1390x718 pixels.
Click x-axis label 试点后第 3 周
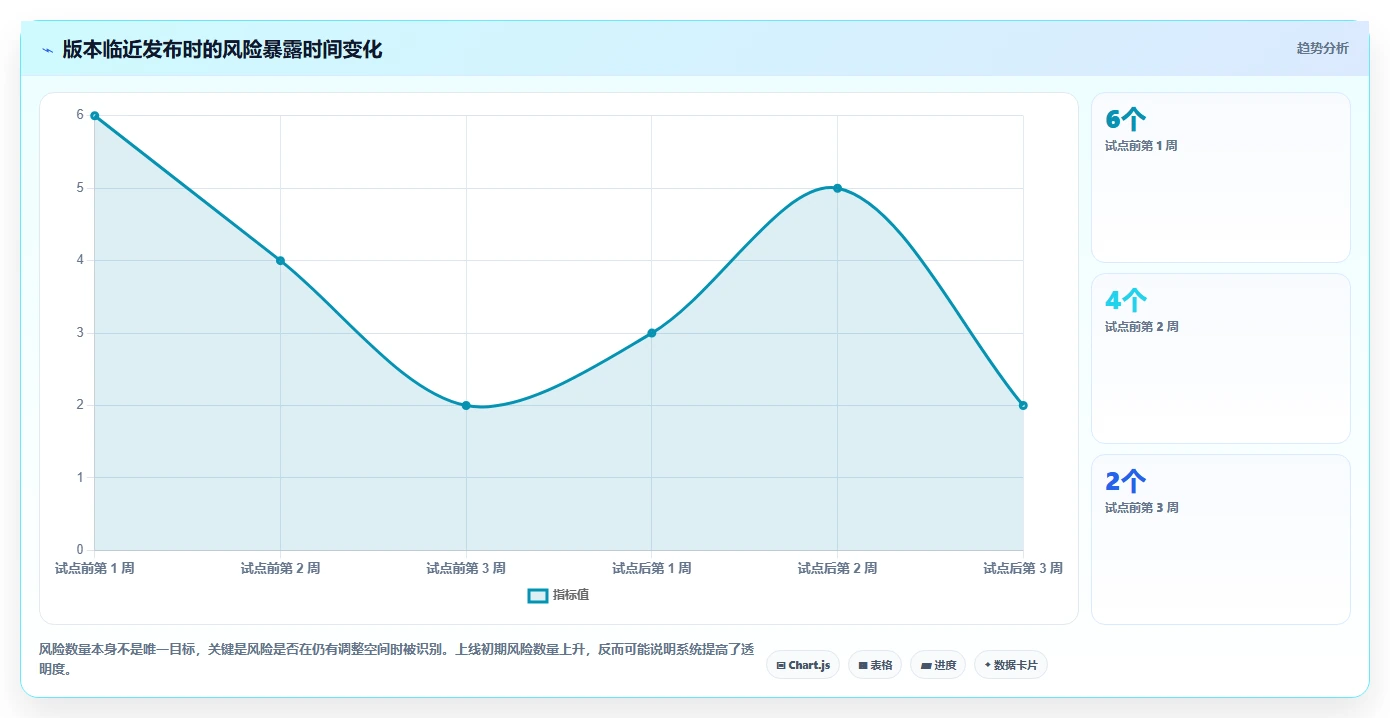[1023, 568]
